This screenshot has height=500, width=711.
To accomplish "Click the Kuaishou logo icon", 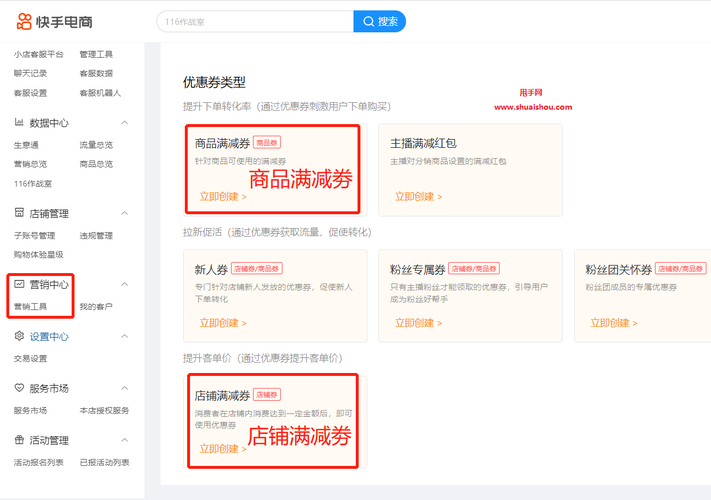I will [x=24, y=21].
